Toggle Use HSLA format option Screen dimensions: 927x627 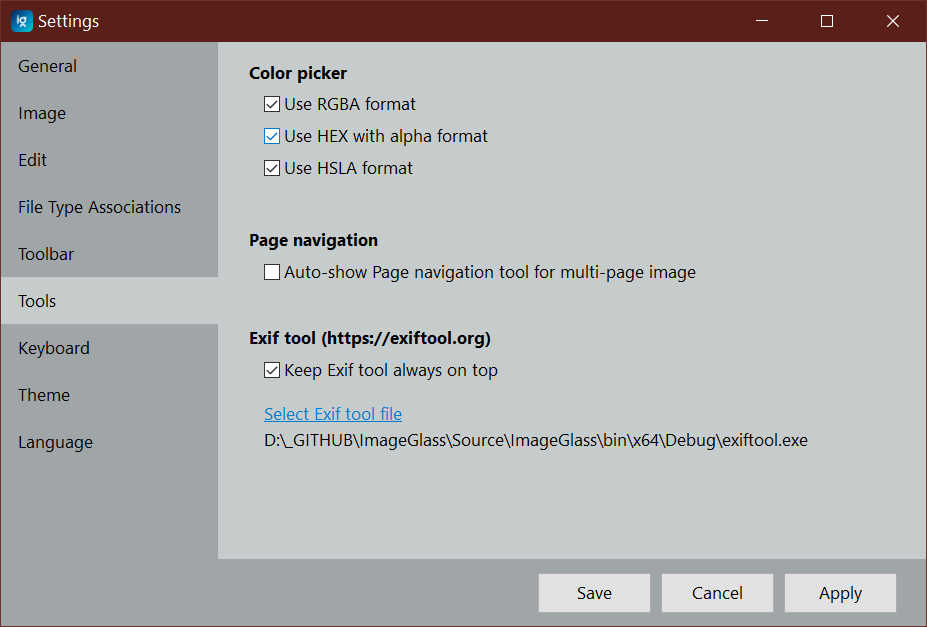pos(272,168)
